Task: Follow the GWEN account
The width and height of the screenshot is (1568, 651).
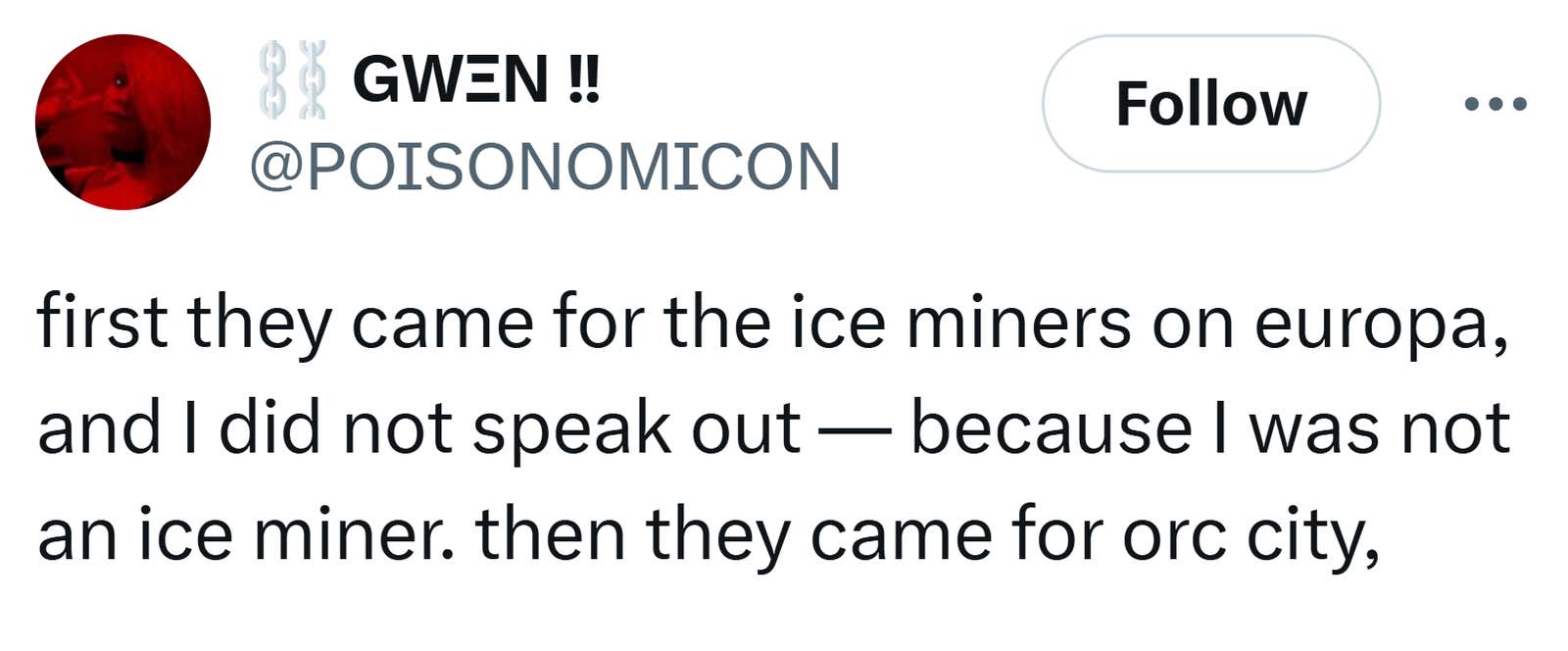Action: [x=1210, y=104]
